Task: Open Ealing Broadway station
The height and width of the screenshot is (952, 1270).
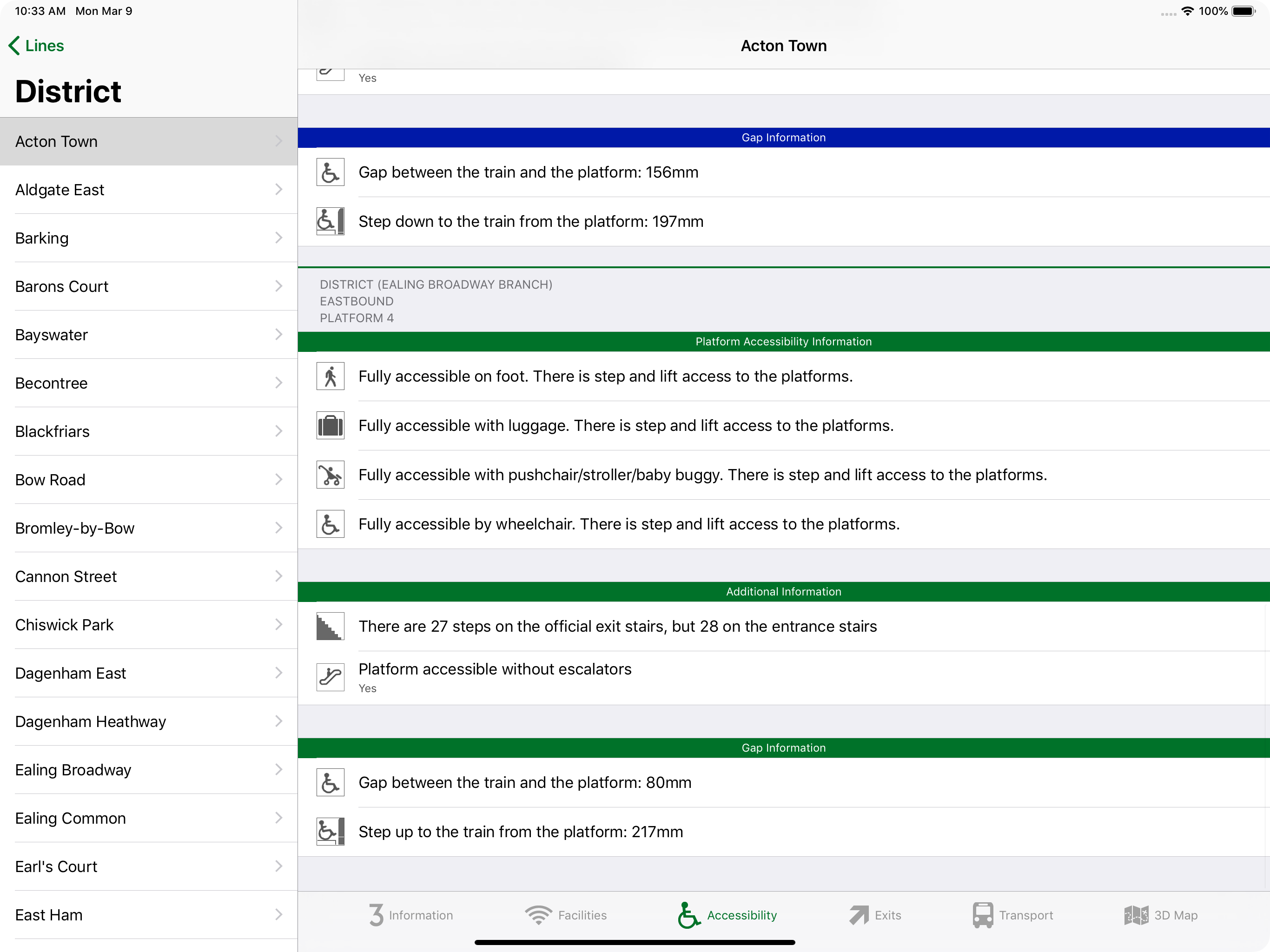Action: coord(149,769)
